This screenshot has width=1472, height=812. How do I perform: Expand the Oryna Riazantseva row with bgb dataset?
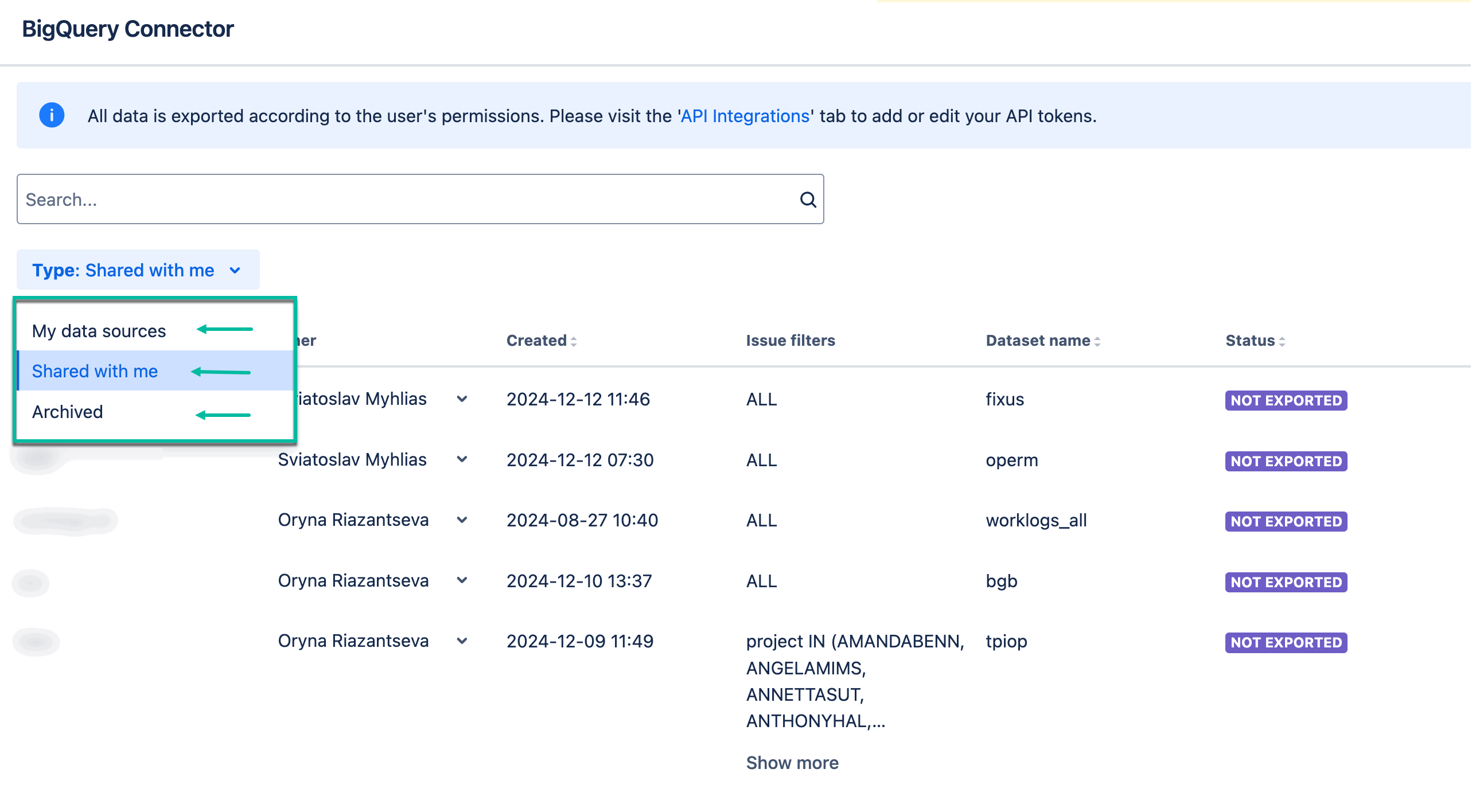(x=462, y=580)
